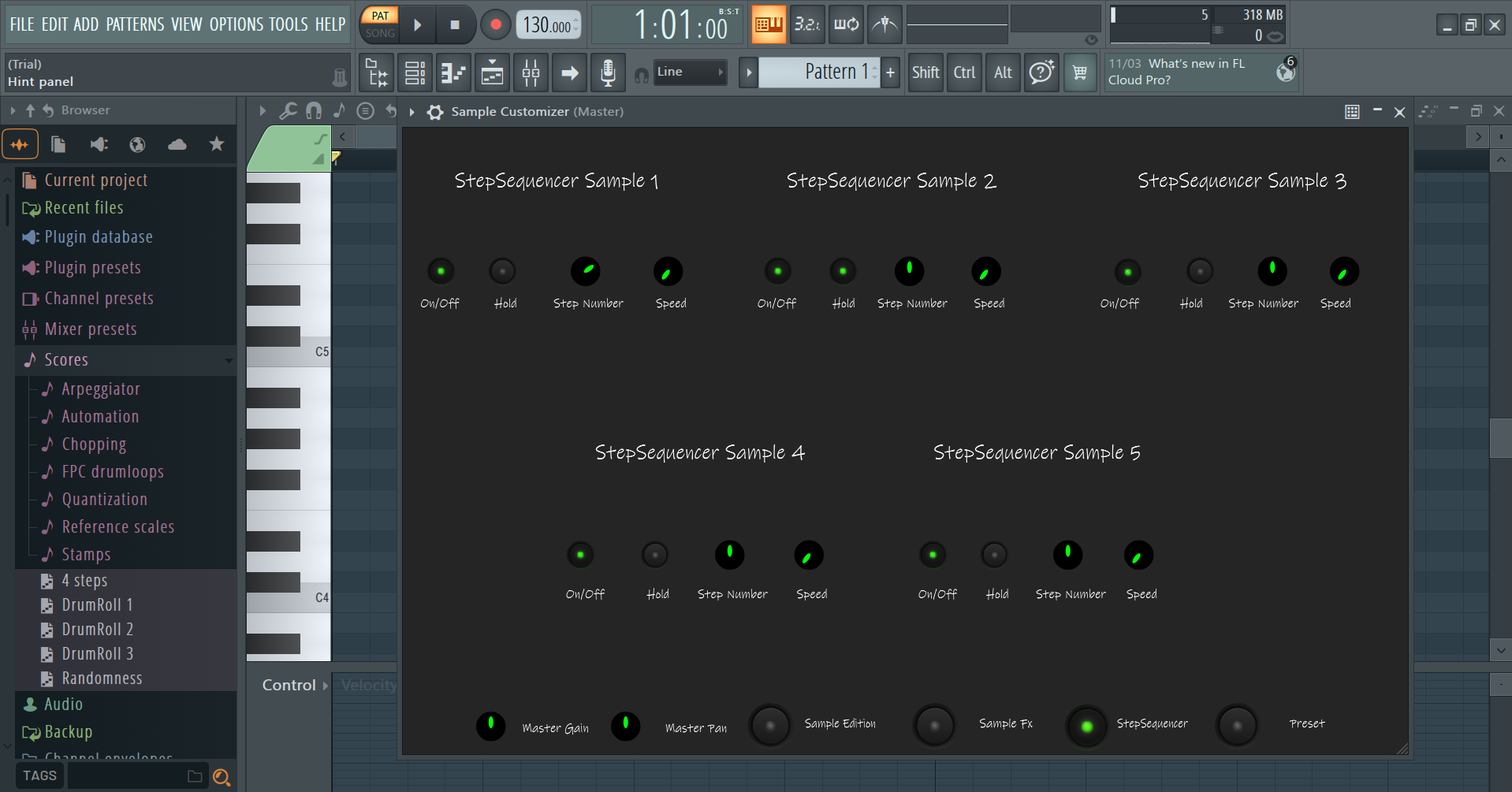The width and height of the screenshot is (1512, 792).
Task: Click the metronome icon
Action: [x=884, y=24]
